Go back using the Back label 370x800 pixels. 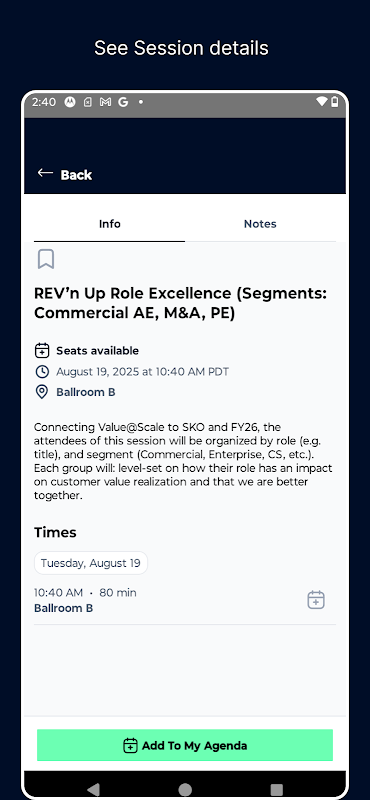[76, 175]
